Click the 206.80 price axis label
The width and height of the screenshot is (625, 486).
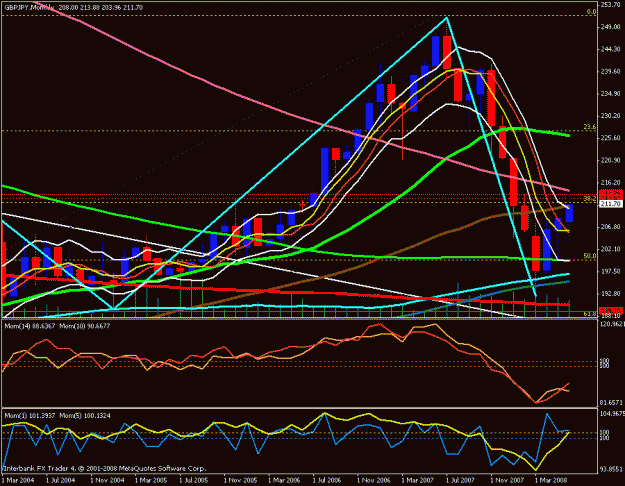[613, 226]
